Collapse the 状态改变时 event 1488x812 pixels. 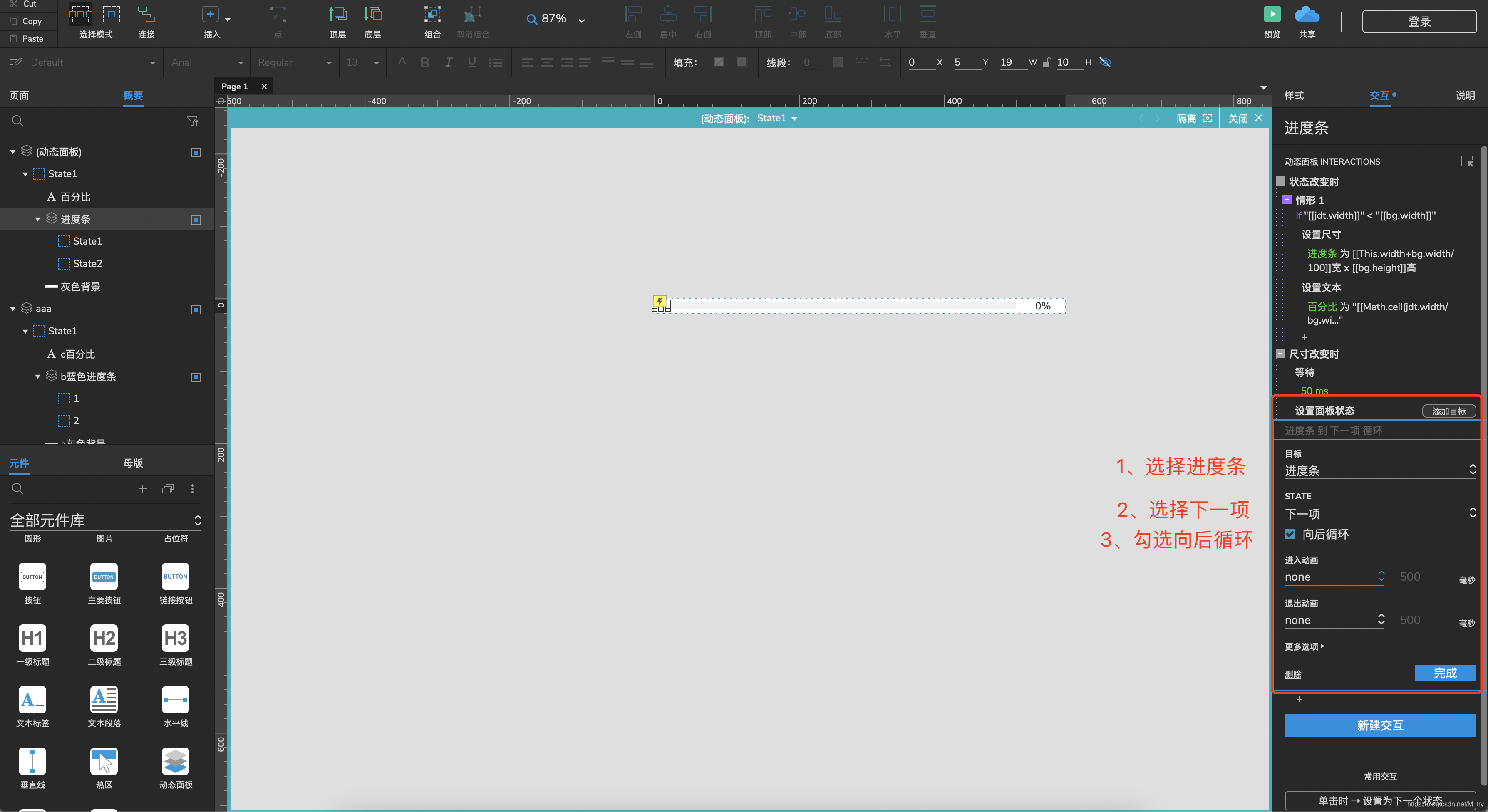coord(1280,181)
